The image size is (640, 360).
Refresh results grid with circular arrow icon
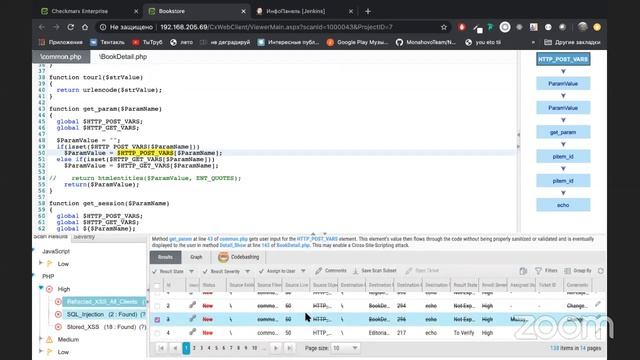[x=600, y=271]
